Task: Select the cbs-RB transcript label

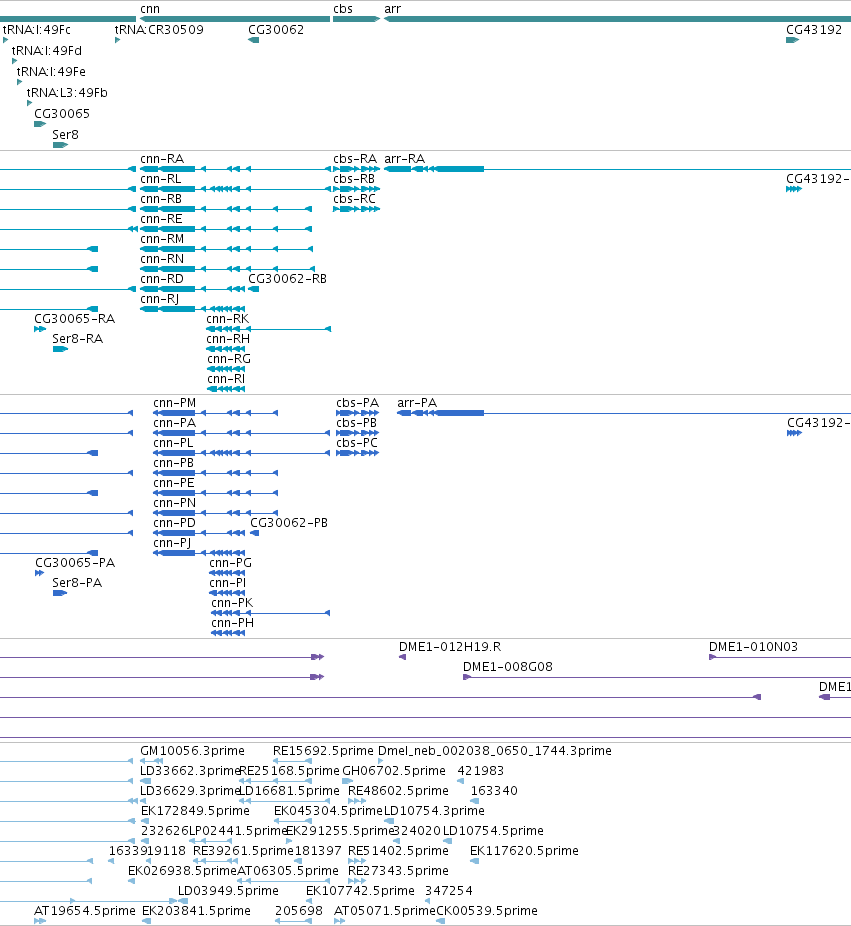Action: 354,179
